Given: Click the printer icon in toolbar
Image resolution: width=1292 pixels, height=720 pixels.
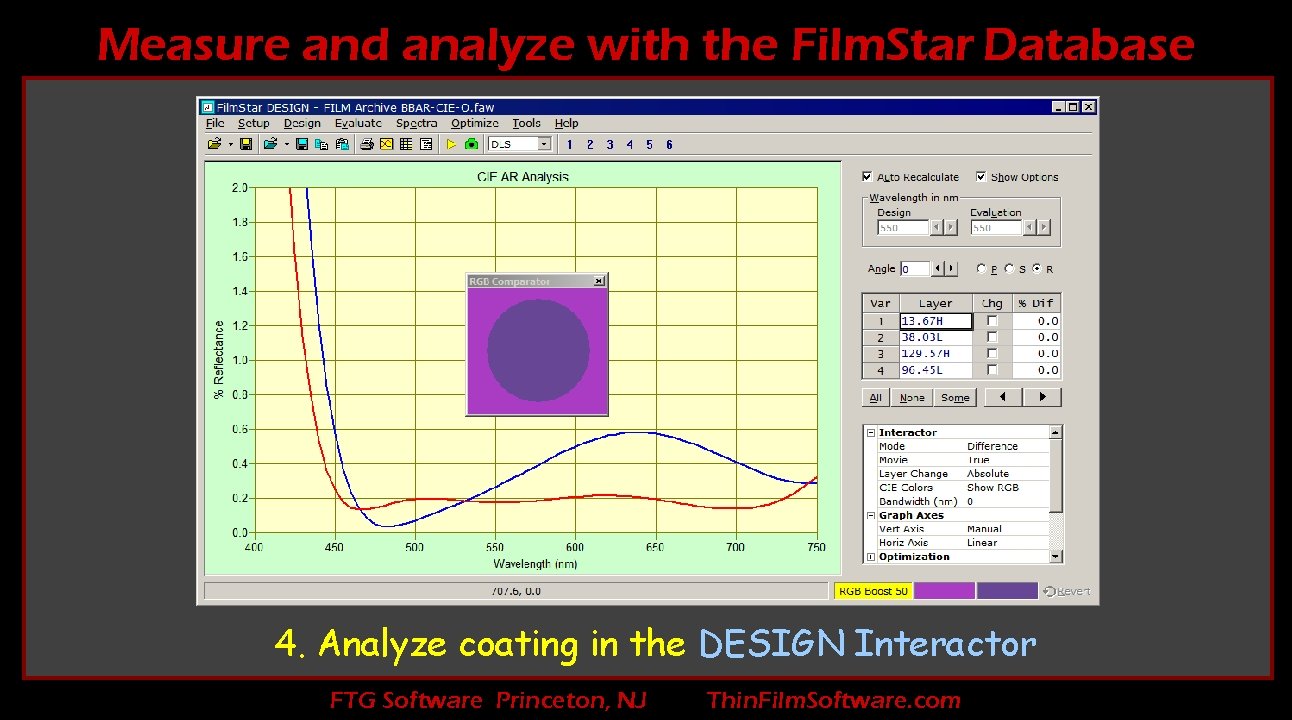Looking at the screenshot, I should pos(367,144).
